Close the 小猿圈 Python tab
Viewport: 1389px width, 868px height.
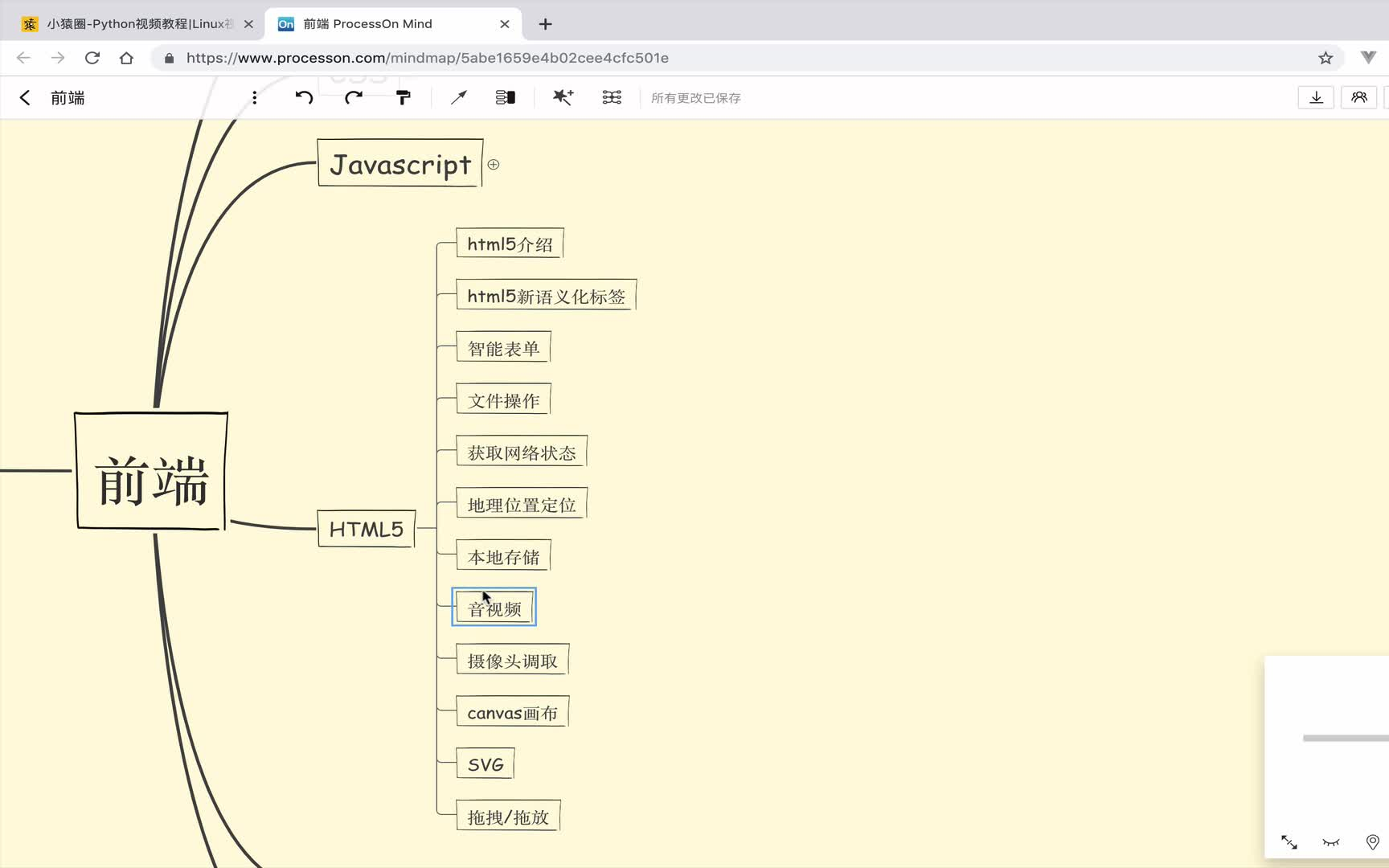tap(248, 24)
